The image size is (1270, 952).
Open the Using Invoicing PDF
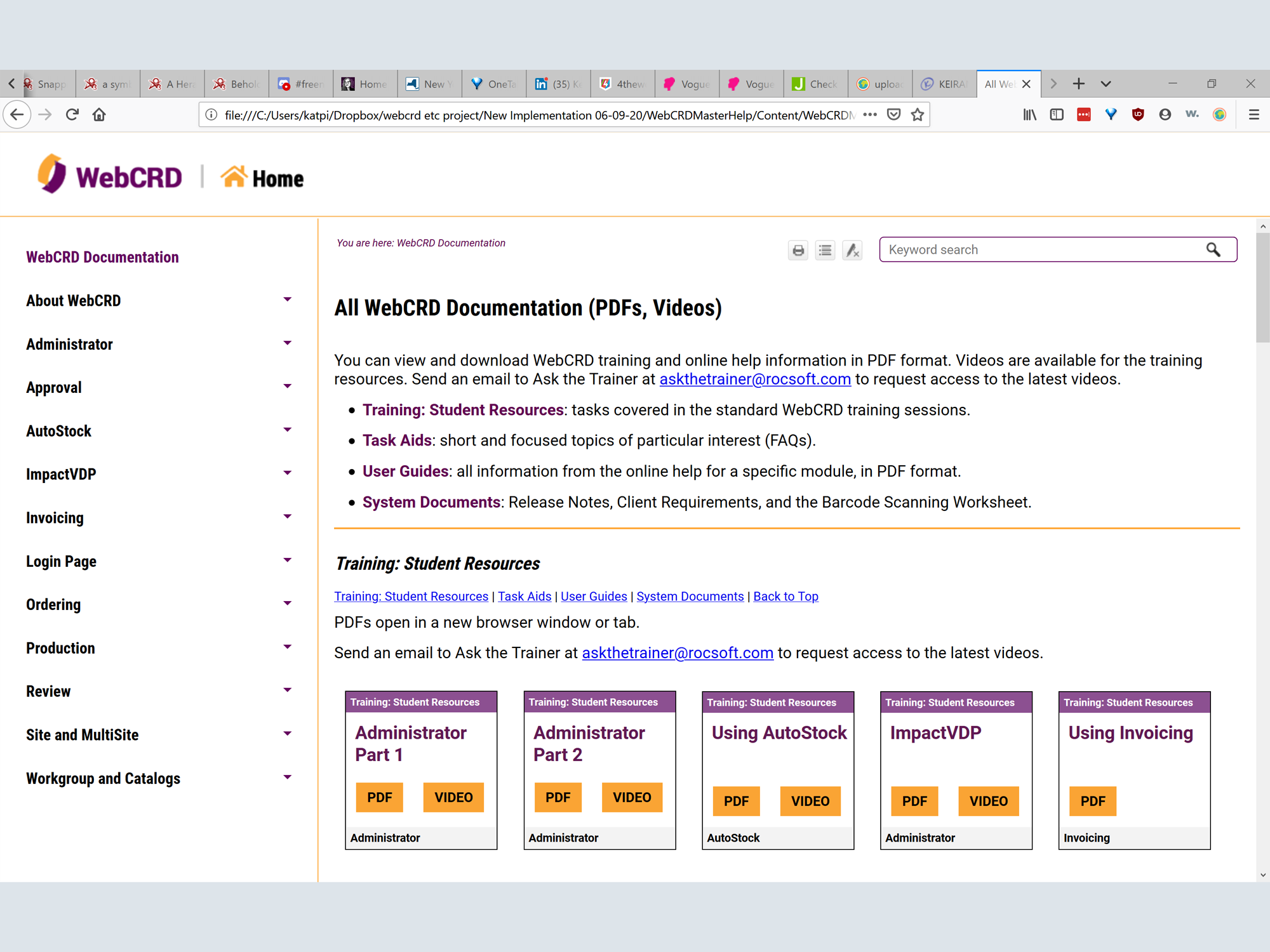click(1093, 801)
